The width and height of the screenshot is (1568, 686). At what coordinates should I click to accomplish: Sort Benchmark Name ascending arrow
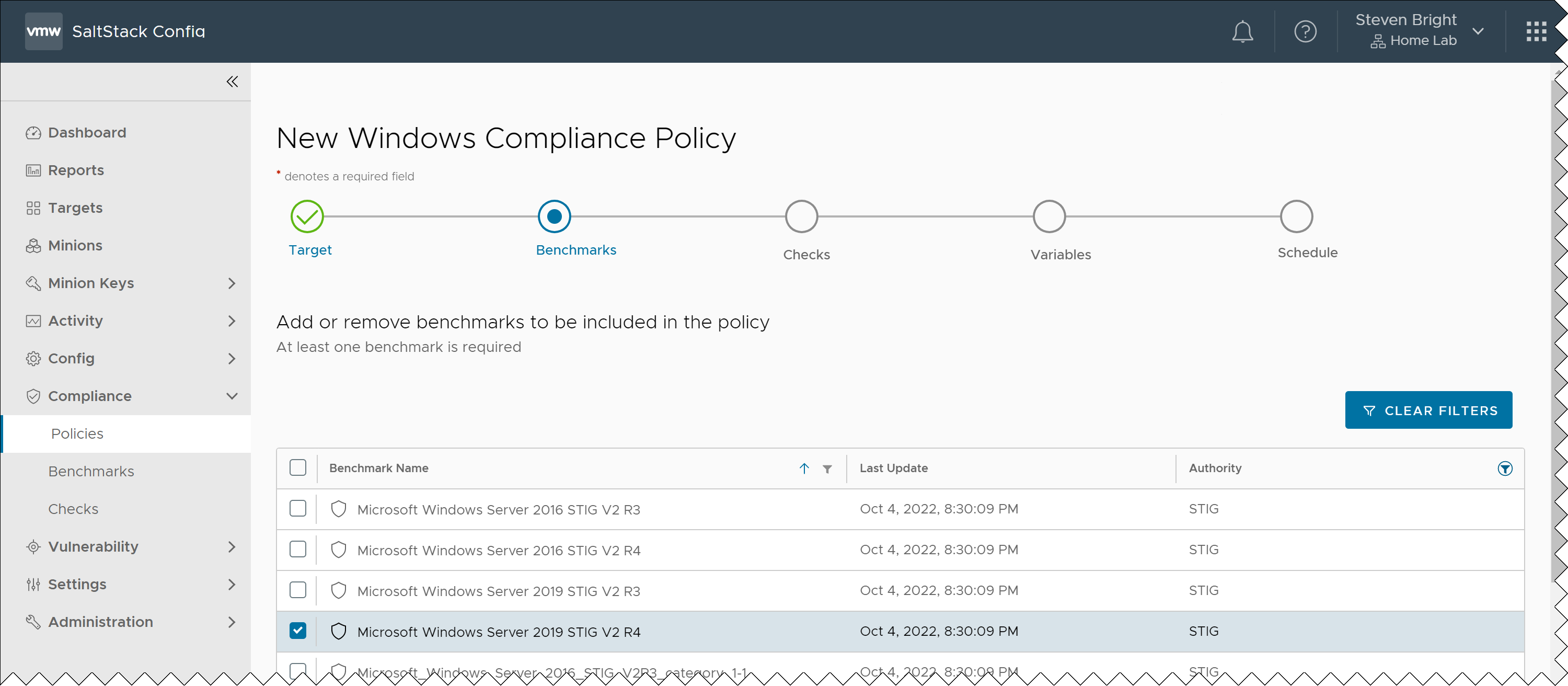(x=803, y=468)
